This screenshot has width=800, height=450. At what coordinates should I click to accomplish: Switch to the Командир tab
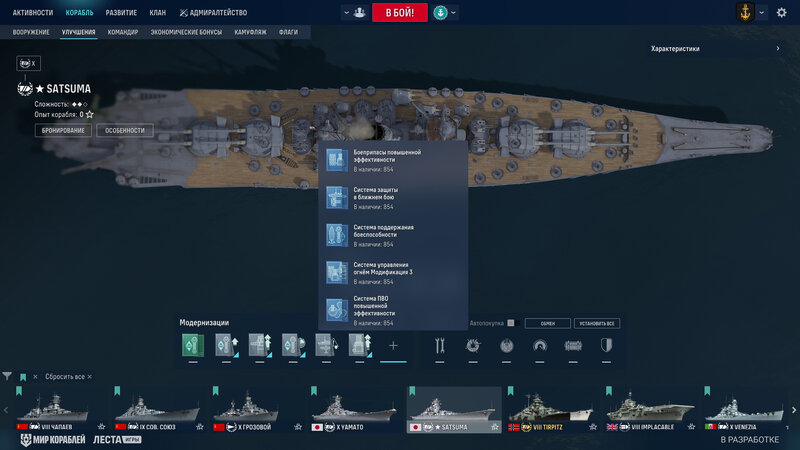pyautogui.click(x=123, y=32)
